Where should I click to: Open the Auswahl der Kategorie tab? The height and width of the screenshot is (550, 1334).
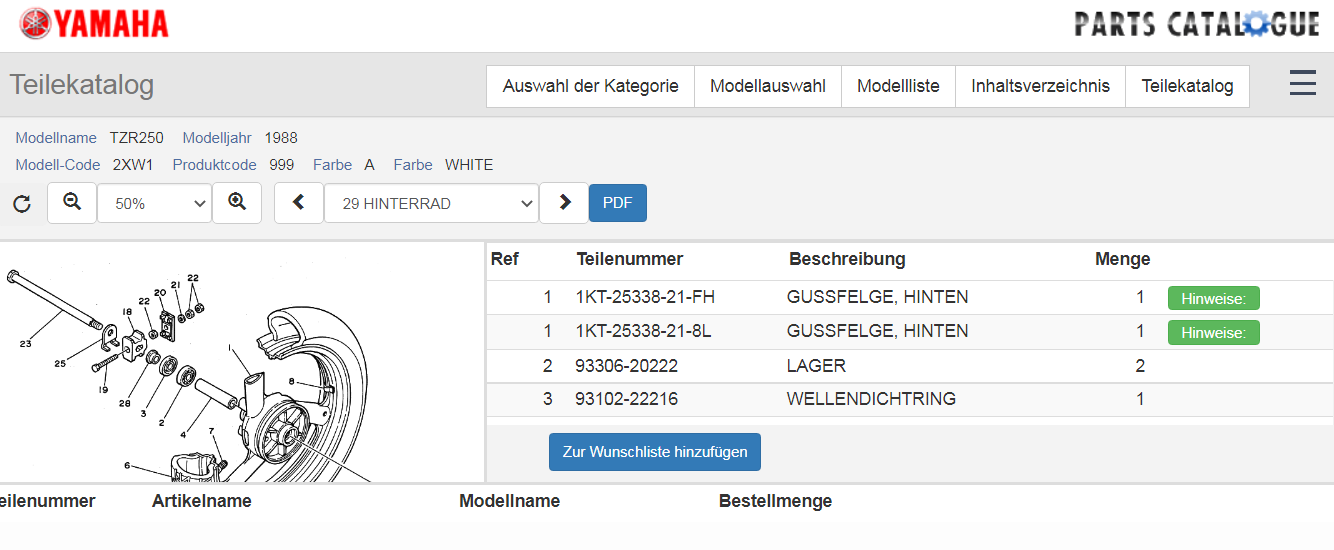(590, 86)
